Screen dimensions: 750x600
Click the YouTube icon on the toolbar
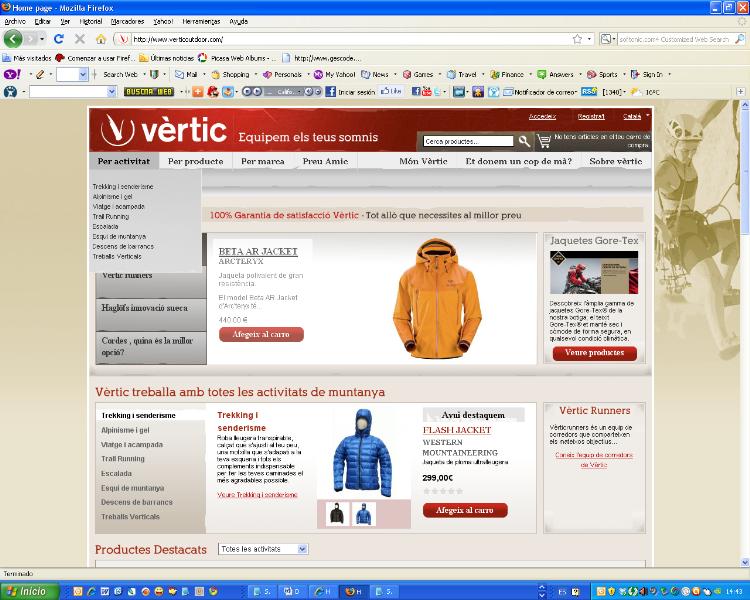click(x=426, y=91)
